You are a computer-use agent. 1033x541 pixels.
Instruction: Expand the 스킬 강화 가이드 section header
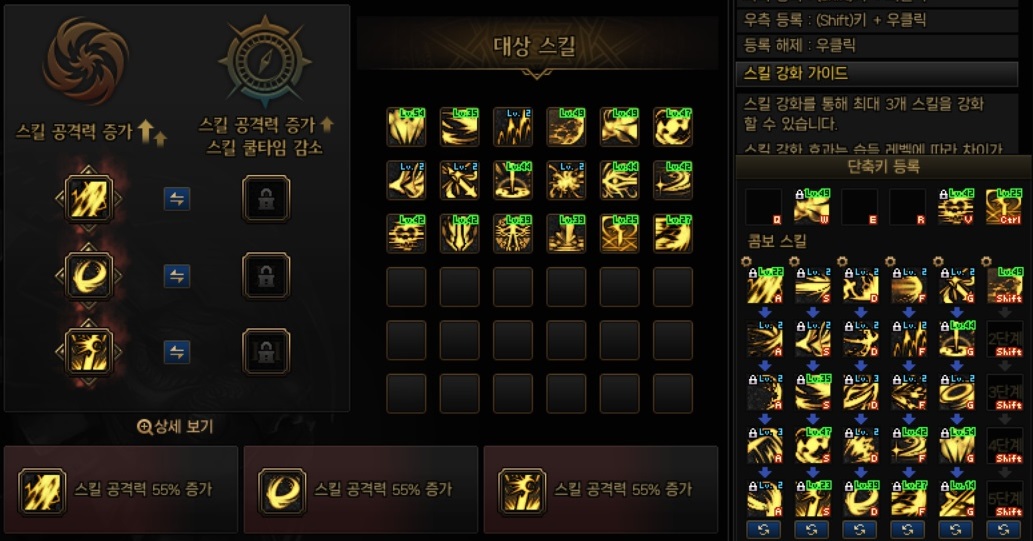pyautogui.click(x=876, y=73)
